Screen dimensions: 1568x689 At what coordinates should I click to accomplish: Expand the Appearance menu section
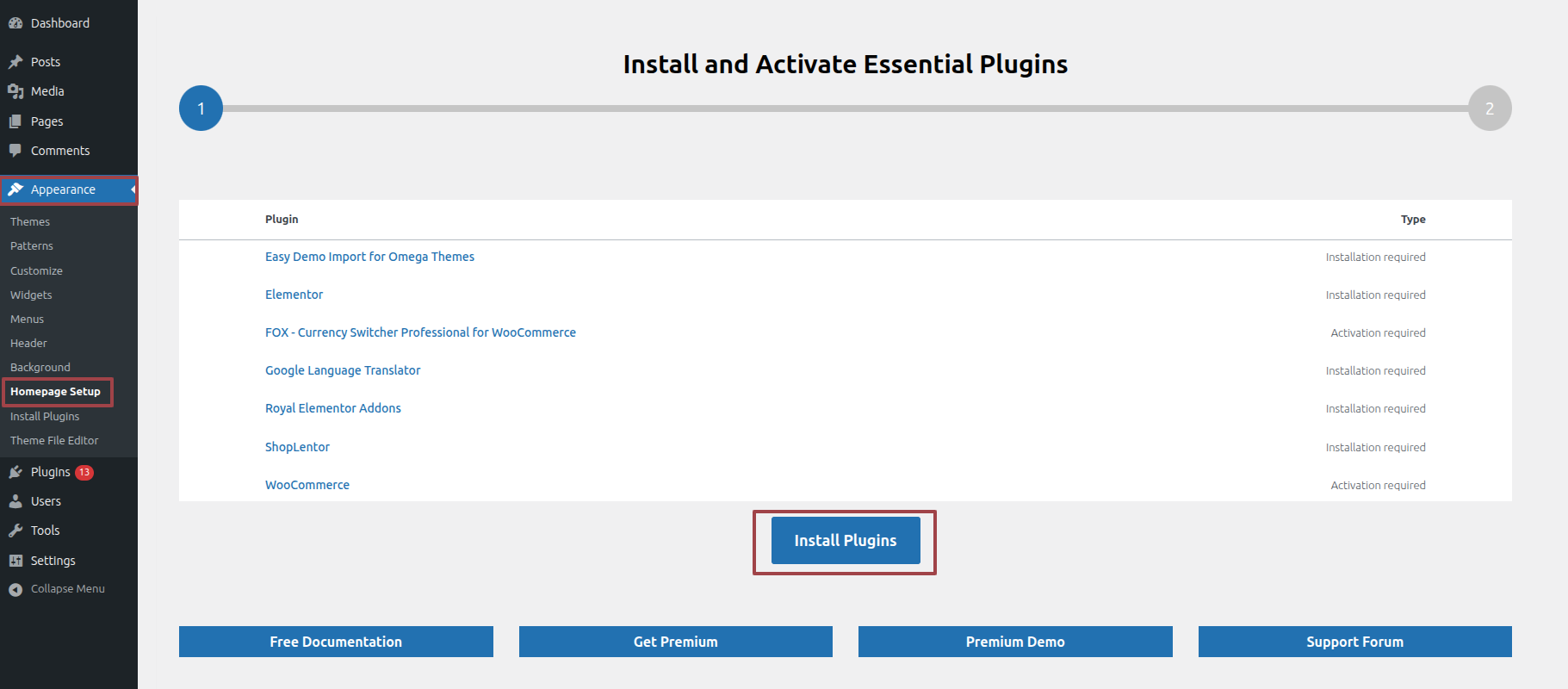point(63,189)
